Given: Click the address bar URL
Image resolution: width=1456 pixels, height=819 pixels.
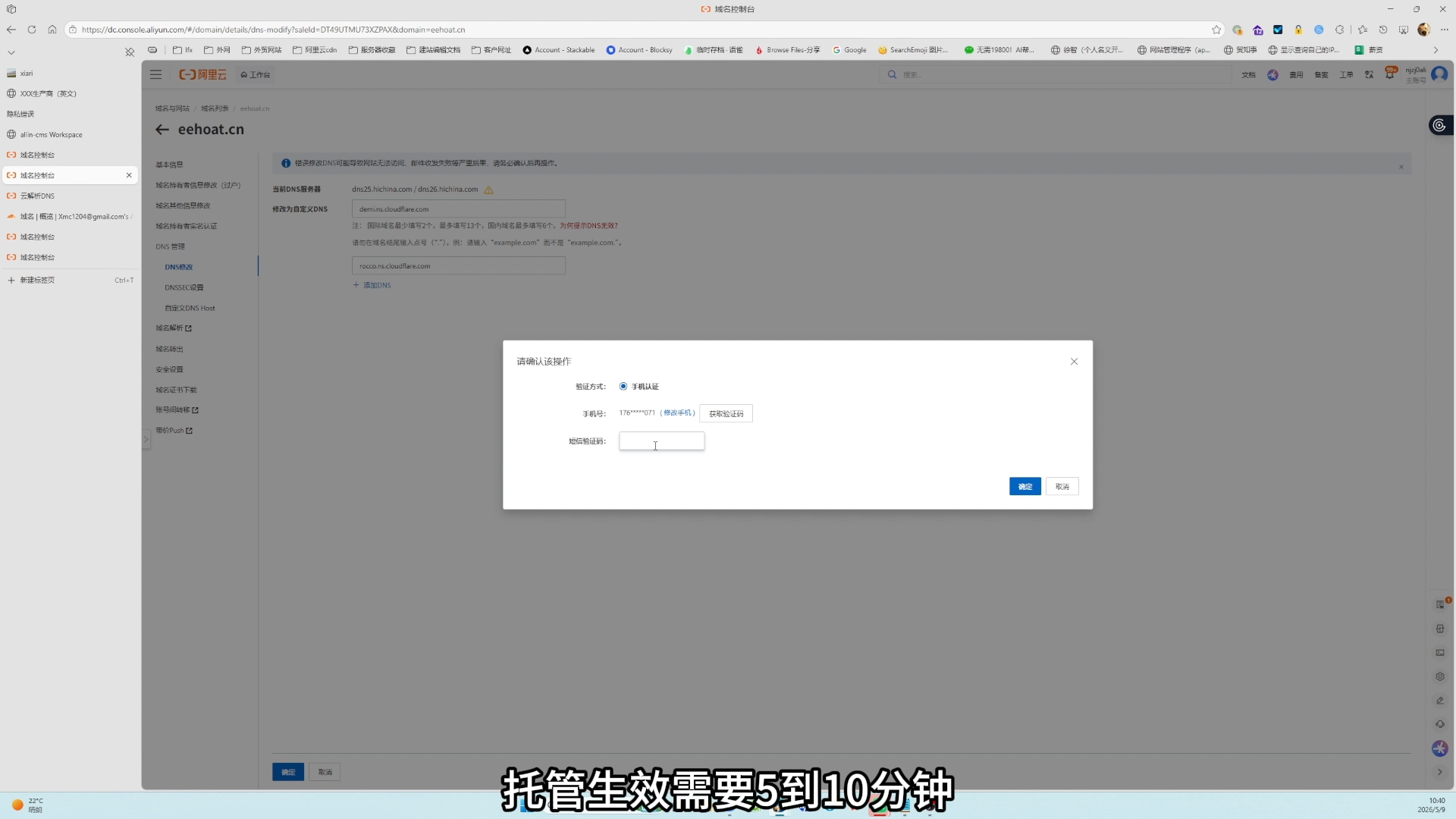Looking at the screenshot, I should tap(273, 30).
